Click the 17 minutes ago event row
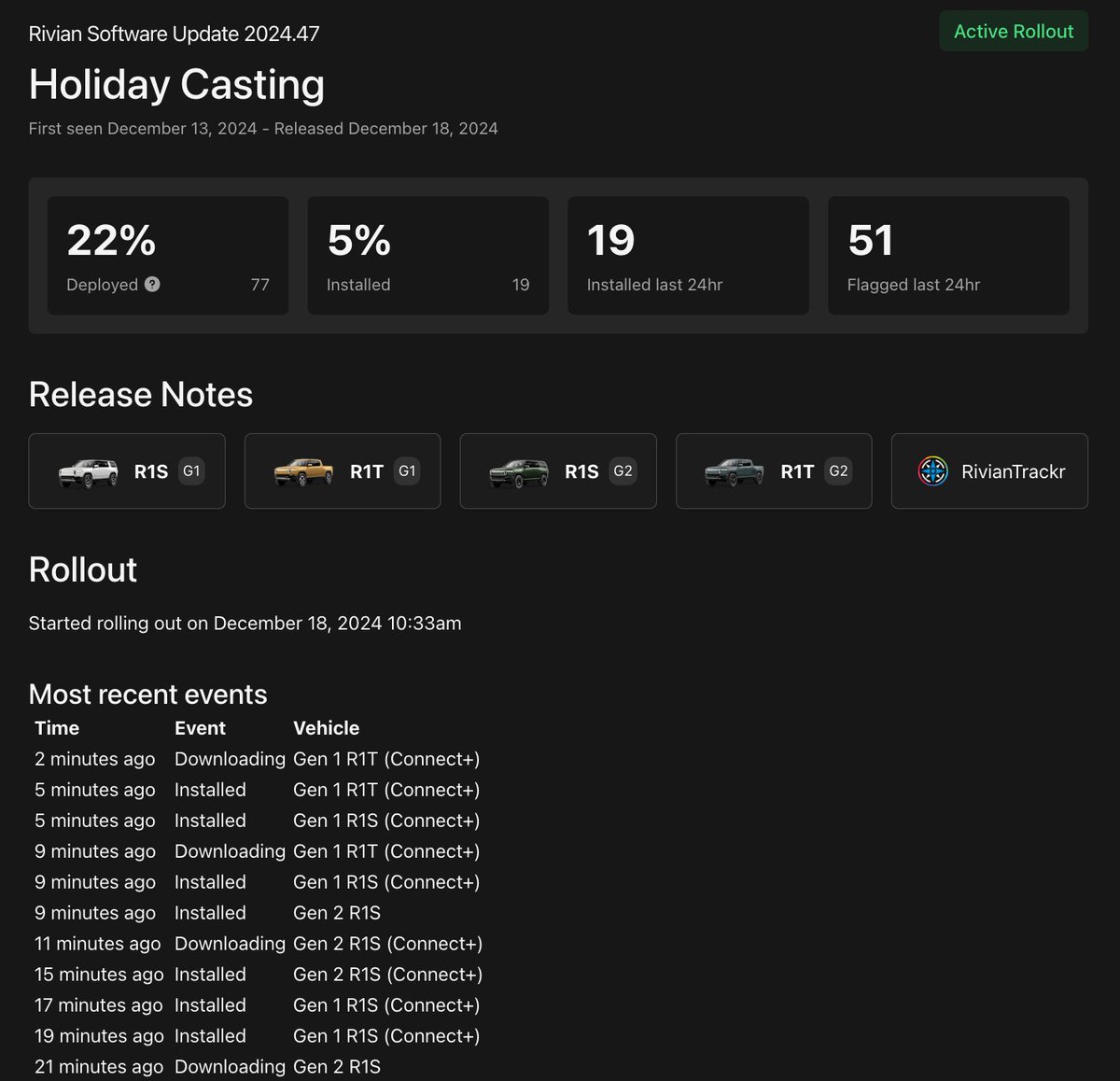 coord(258,1005)
